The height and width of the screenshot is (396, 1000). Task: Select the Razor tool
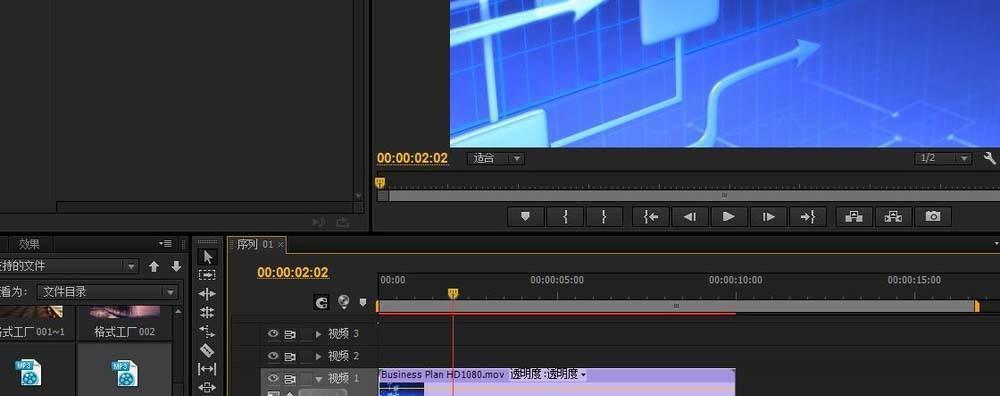click(x=207, y=350)
